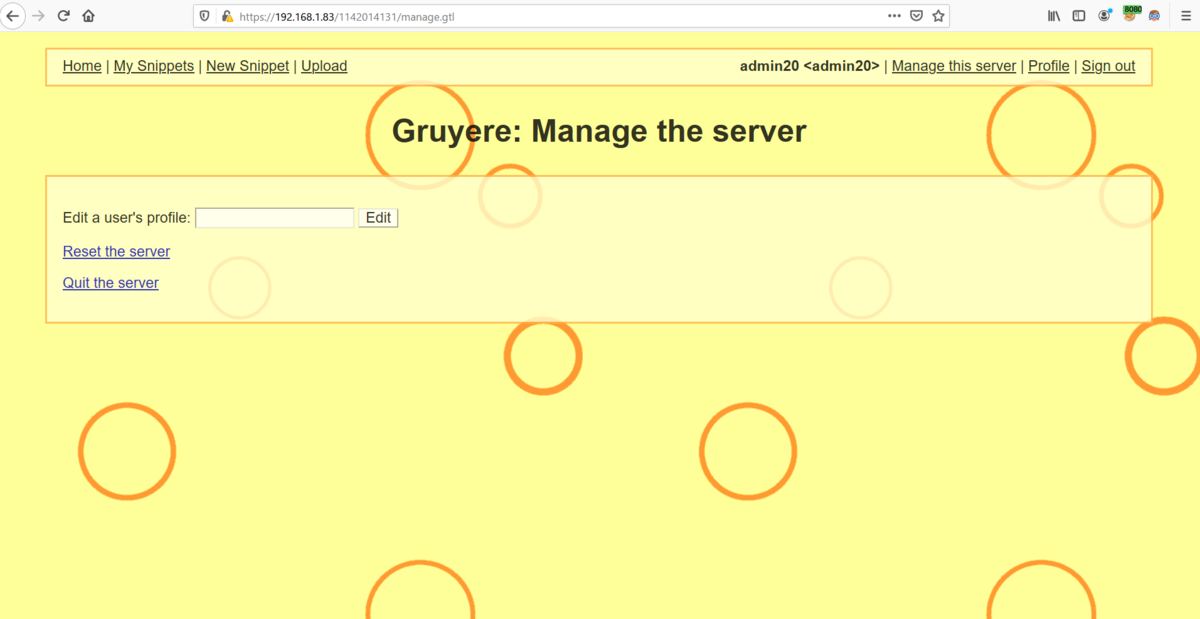Go to the Home link

[x=82, y=66]
